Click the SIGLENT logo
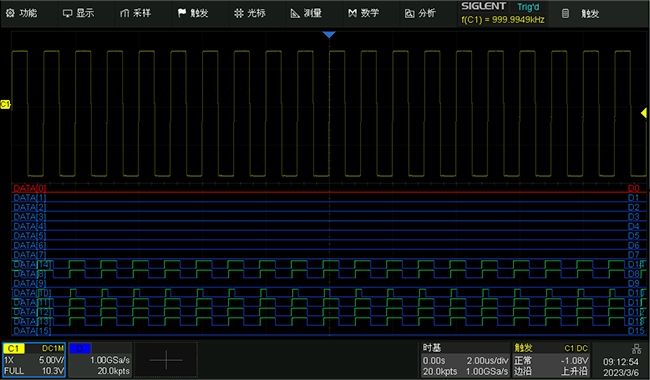This screenshot has height=380, width=650. (483, 6)
